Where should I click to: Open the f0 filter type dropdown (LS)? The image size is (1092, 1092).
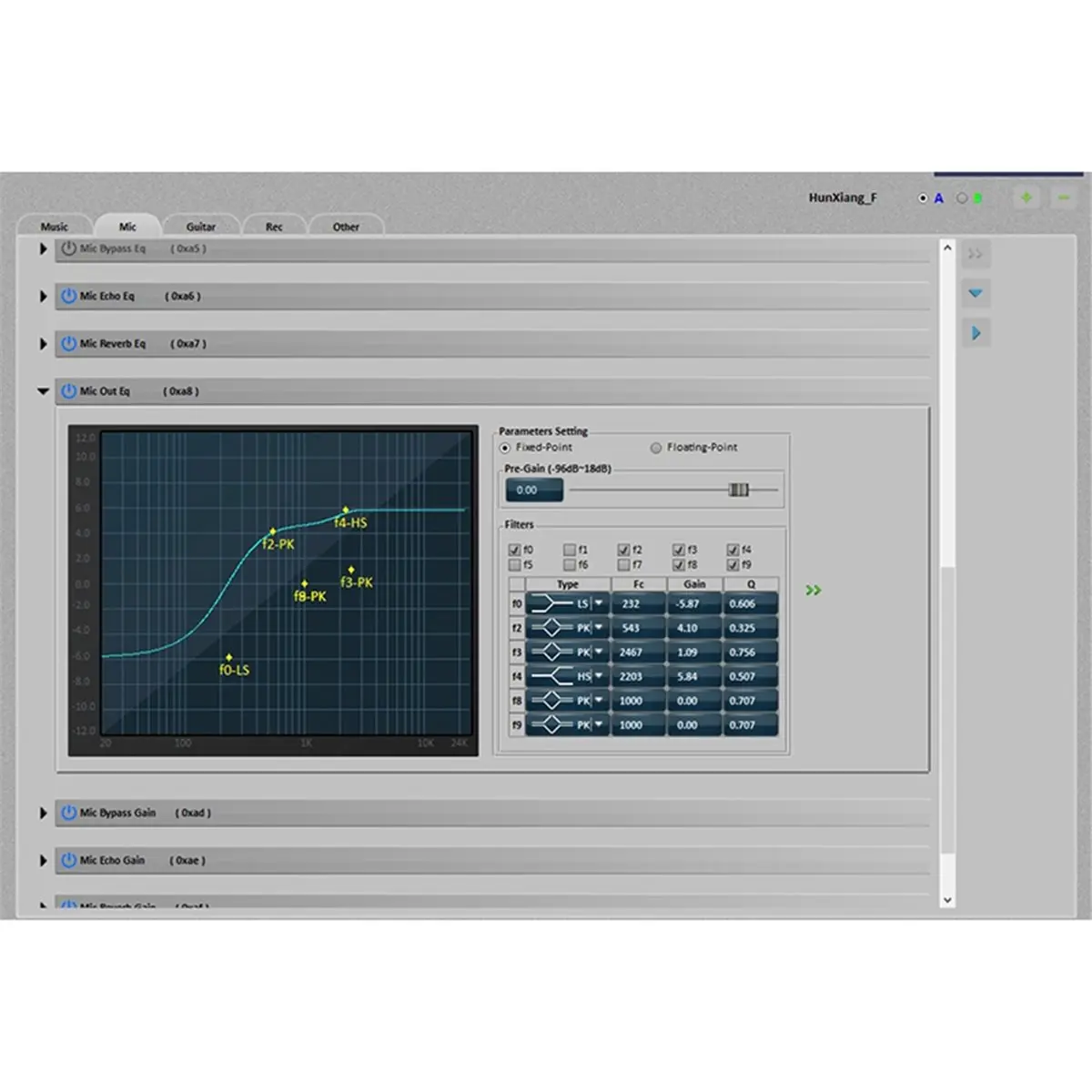tap(598, 603)
